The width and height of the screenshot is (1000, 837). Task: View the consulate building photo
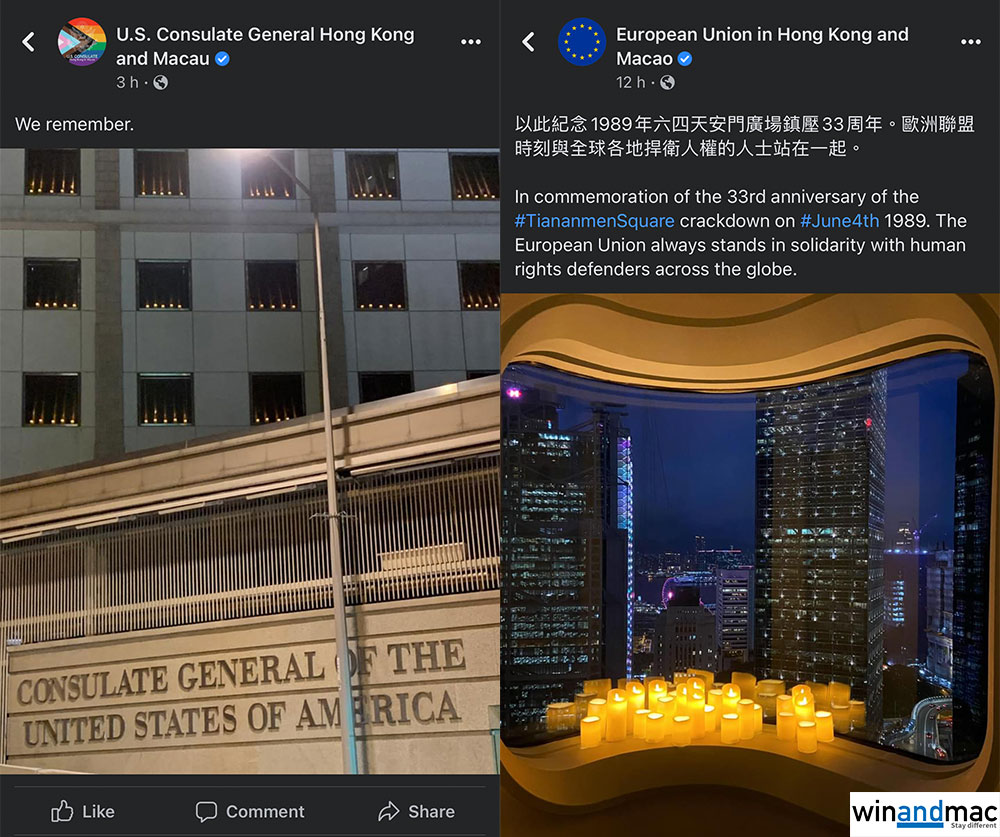250,461
